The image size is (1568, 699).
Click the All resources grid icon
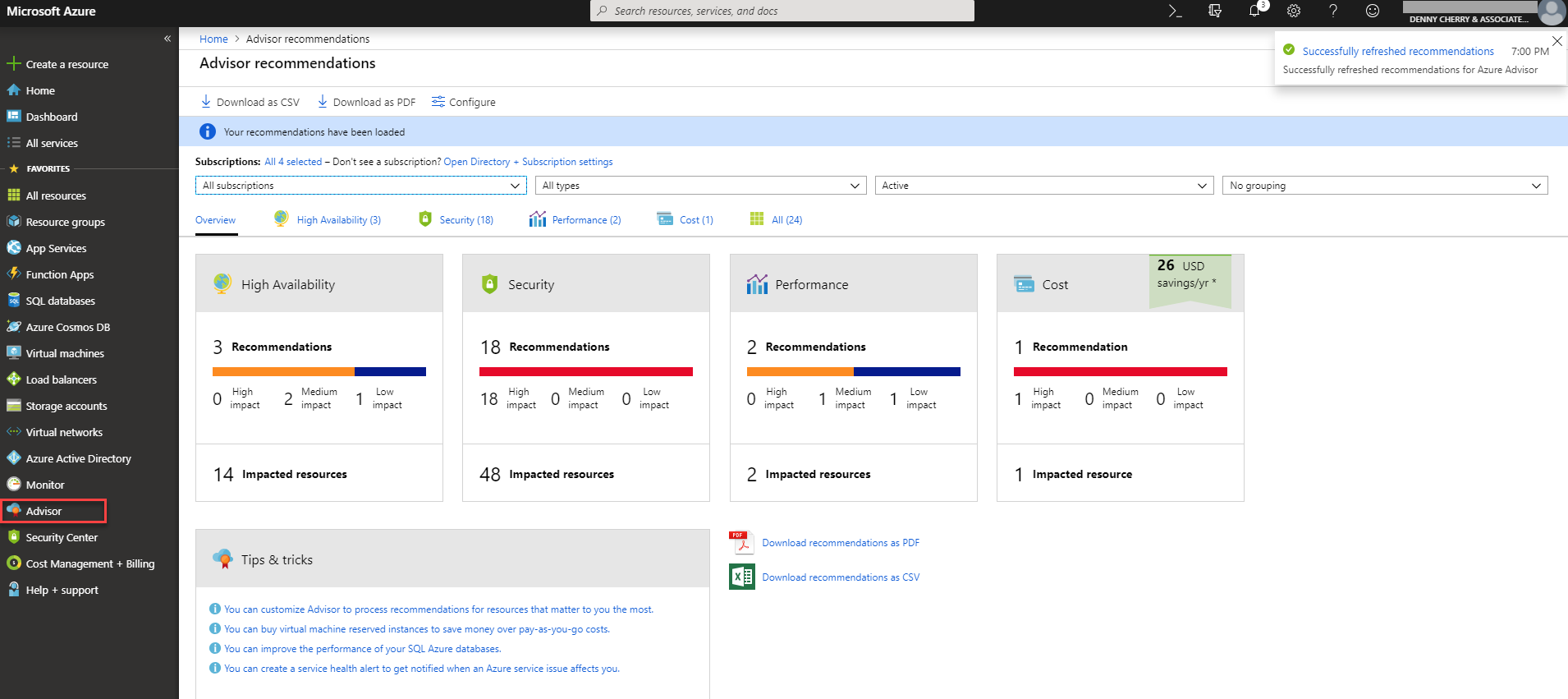point(14,195)
